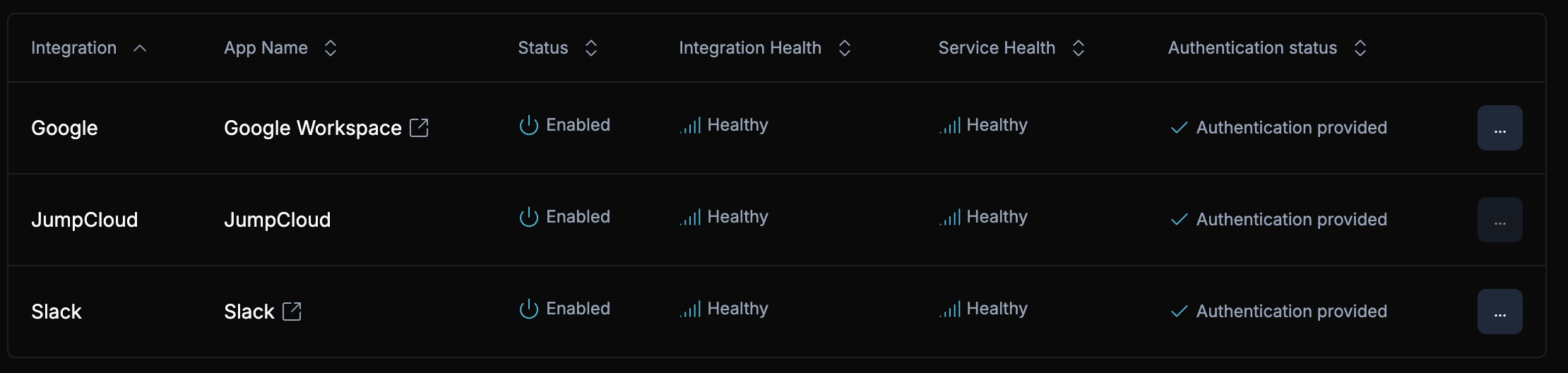Click the Google row power status icon
Screen dimensions: 1568x373
(x=529, y=125)
